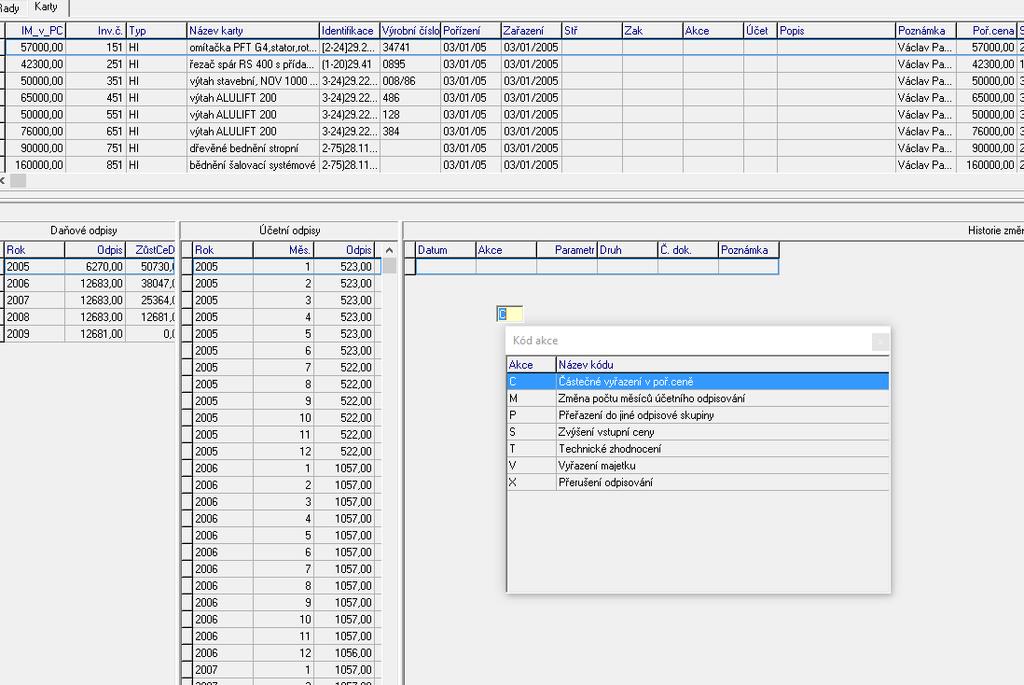Image resolution: width=1024 pixels, height=685 pixels.
Task: Click Účetní odpisy scrollbar up arrow
Action: [x=389, y=250]
